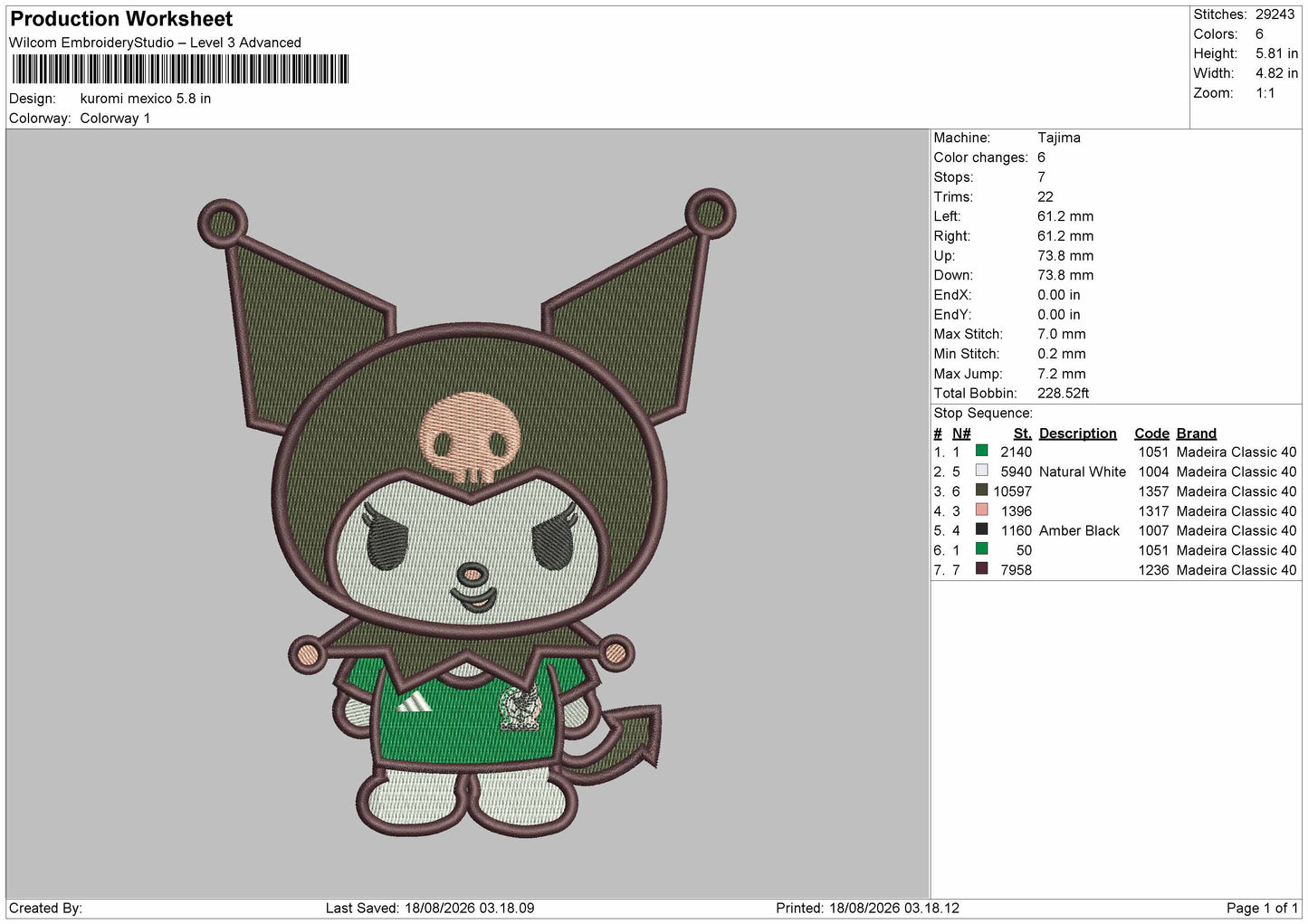Click stitch count 50 in row 6
This screenshot has height=924, width=1308.
pyautogui.click(x=1024, y=551)
